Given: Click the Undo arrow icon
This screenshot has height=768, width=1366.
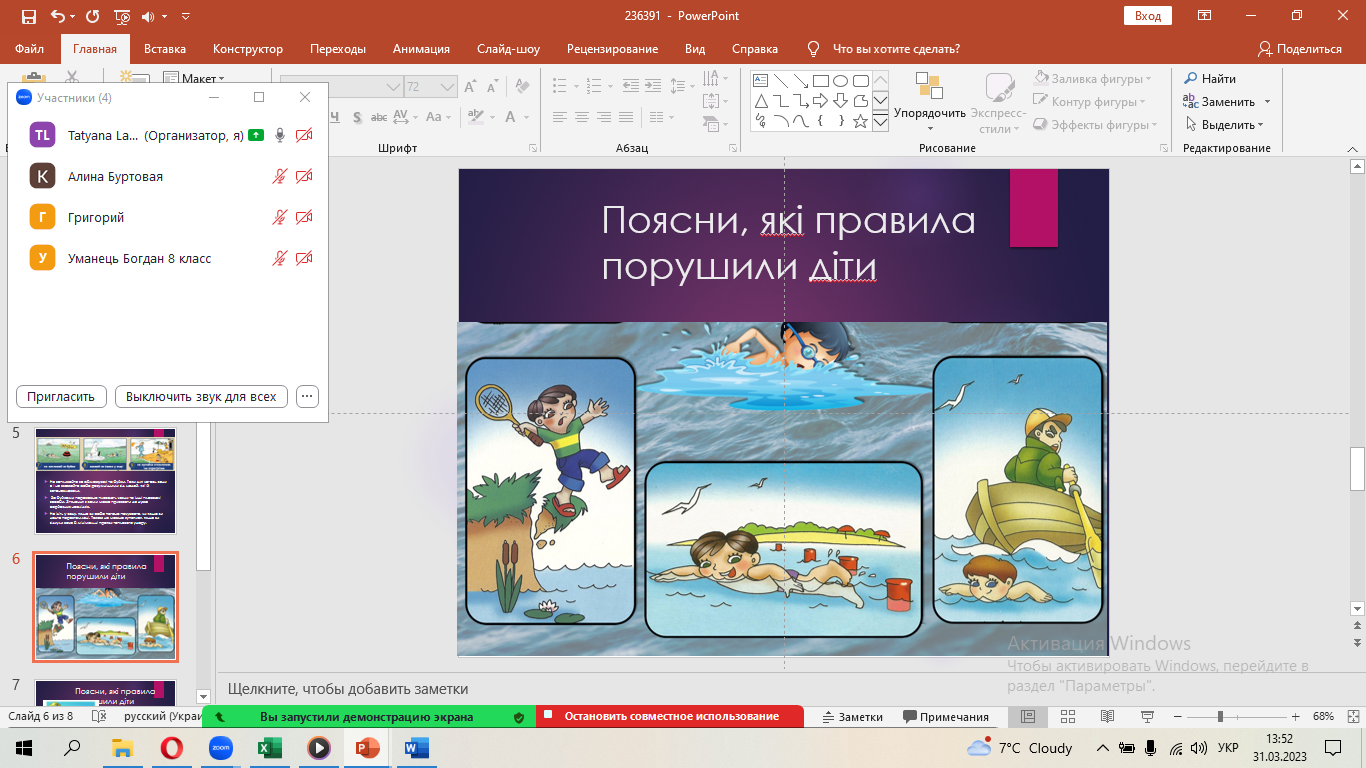Looking at the screenshot, I should click(58, 16).
